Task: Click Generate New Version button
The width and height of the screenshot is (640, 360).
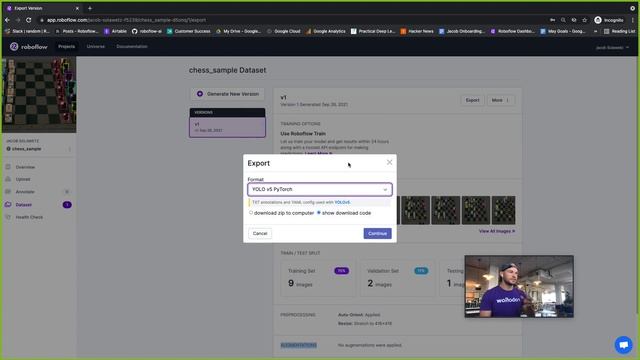Action: point(227,94)
